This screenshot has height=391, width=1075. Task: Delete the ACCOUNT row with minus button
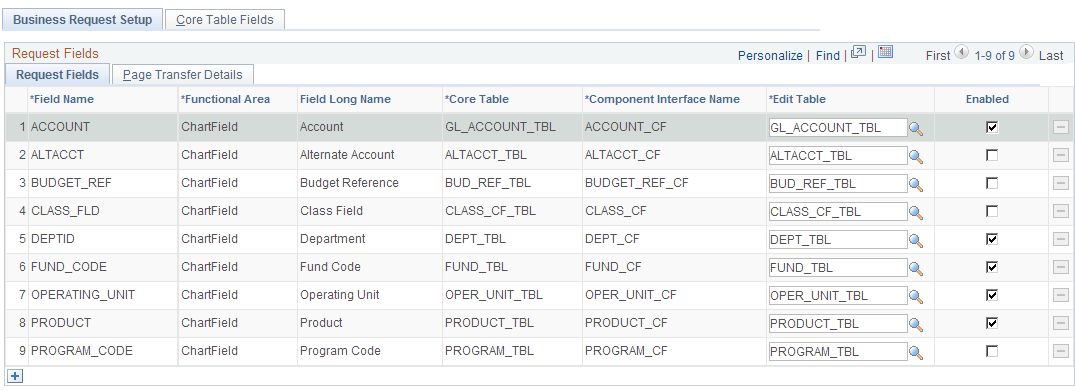tap(1061, 128)
